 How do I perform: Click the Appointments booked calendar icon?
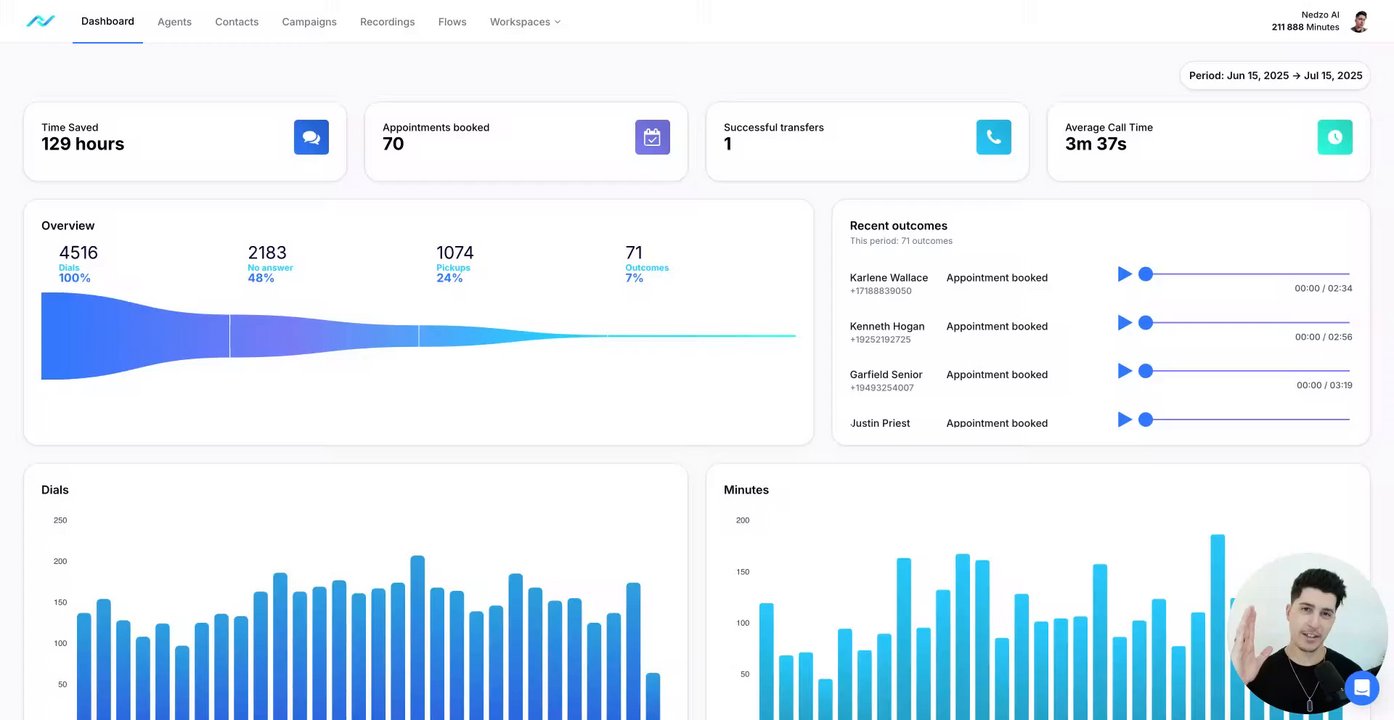(652, 137)
